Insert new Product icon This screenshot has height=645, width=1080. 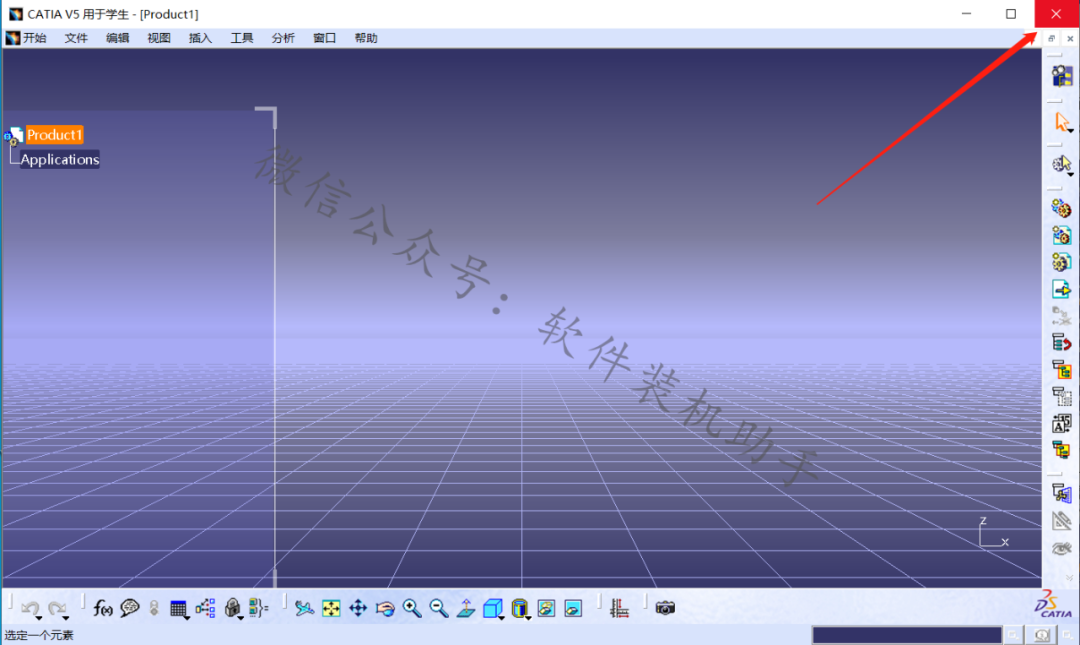(x=1061, y=235)
